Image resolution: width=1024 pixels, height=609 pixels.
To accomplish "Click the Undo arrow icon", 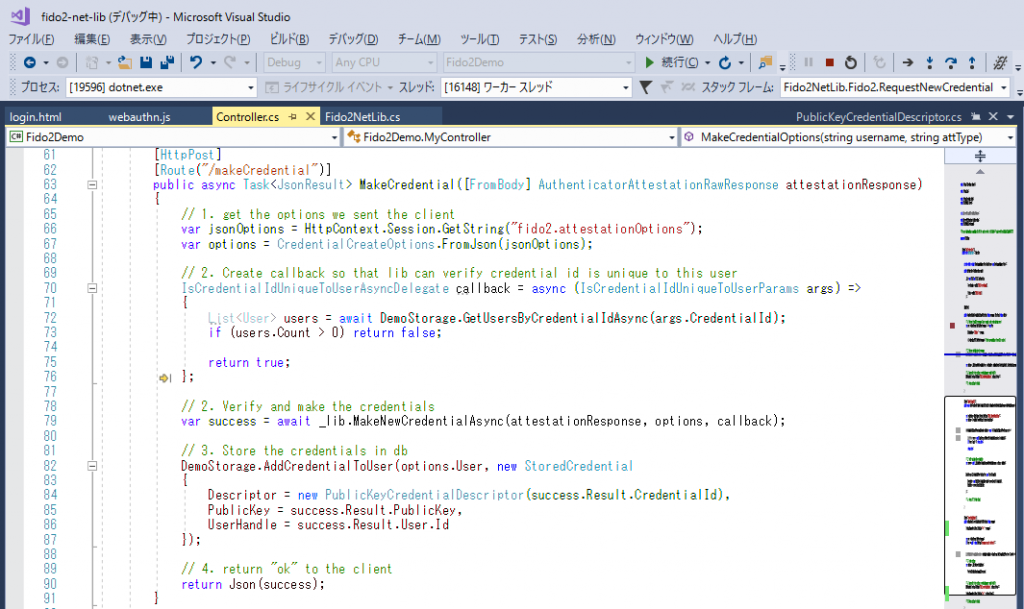I will tap(196, 63).
